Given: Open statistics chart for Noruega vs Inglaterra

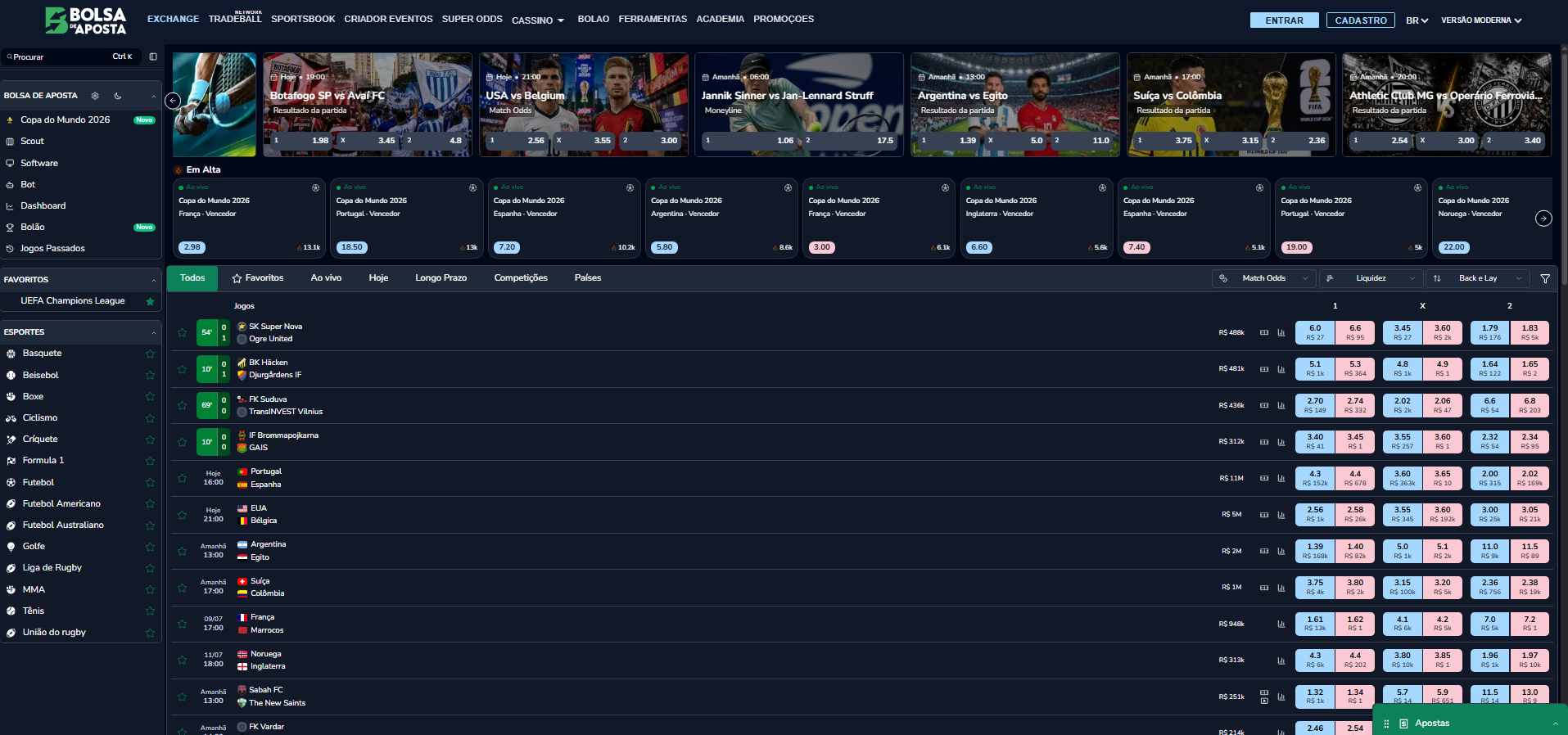Looking at the screenshot, I should 1281,660.
